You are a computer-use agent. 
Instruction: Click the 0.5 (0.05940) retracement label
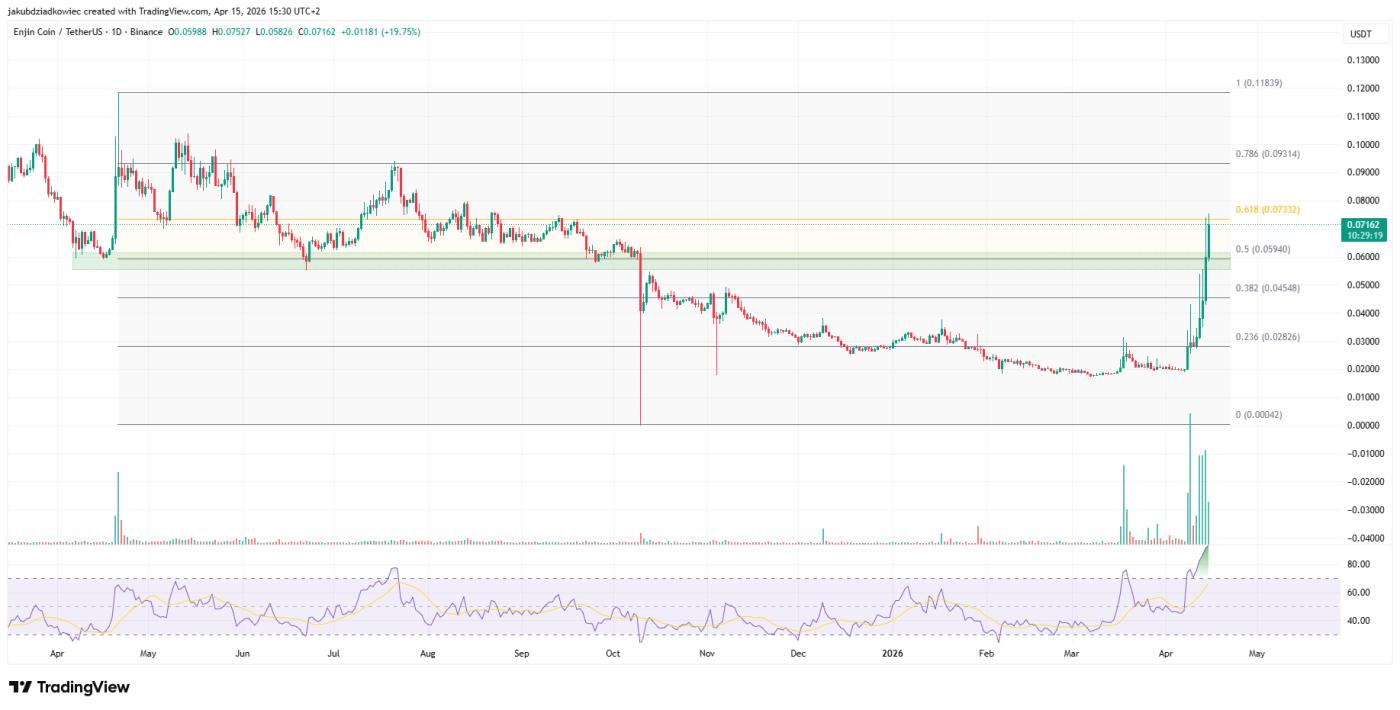pyautogui.click(x=1263, y=249)
